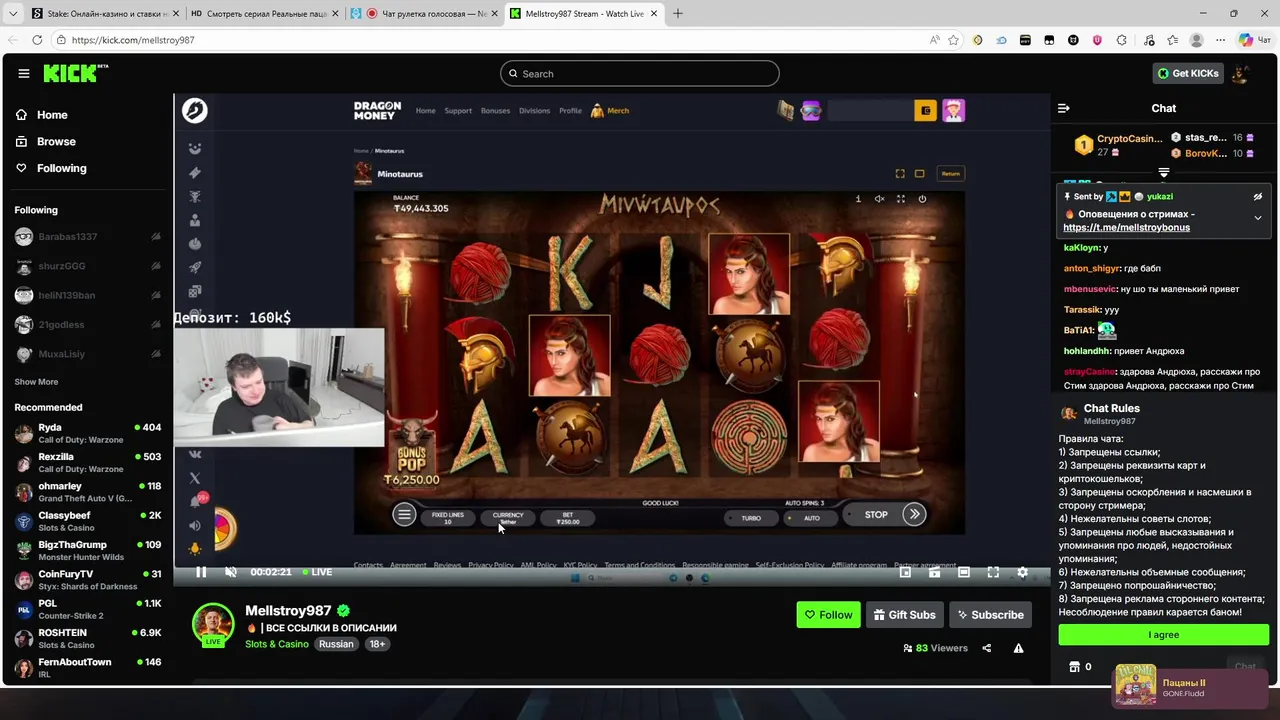Image resolution: width=1280 pixels, height=720 pixels.
Task: Open Mellstroy987 live avatar
Action: pos(213,625)
